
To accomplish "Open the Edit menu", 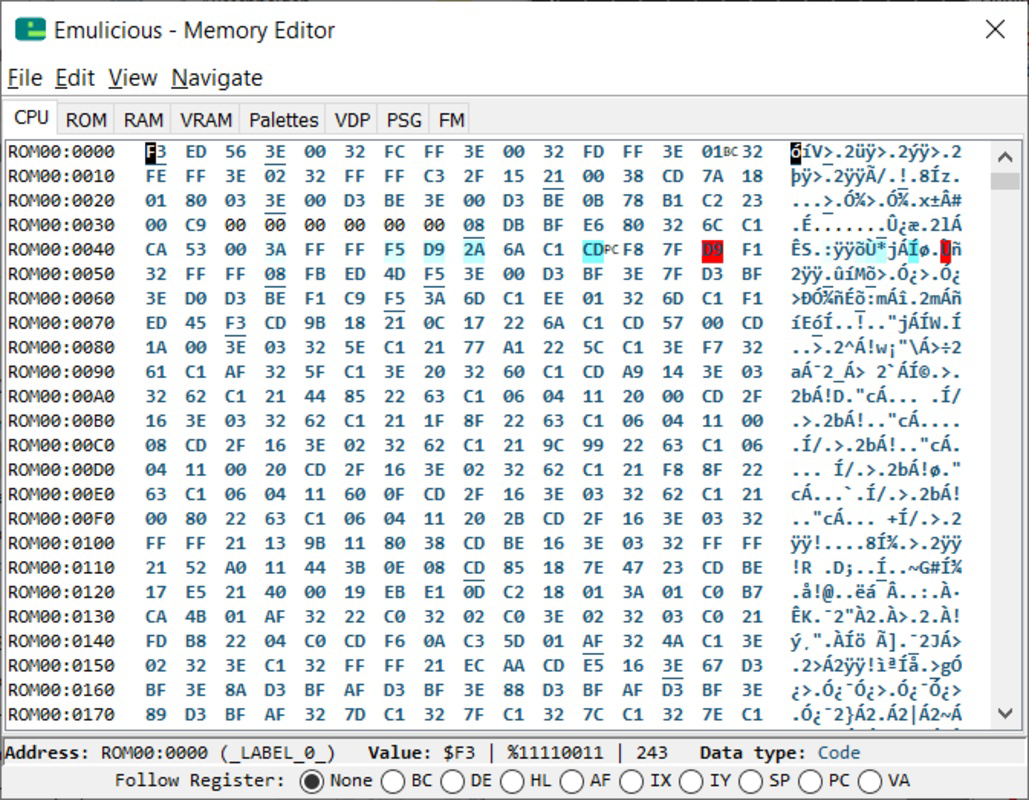I will [74, 78].
